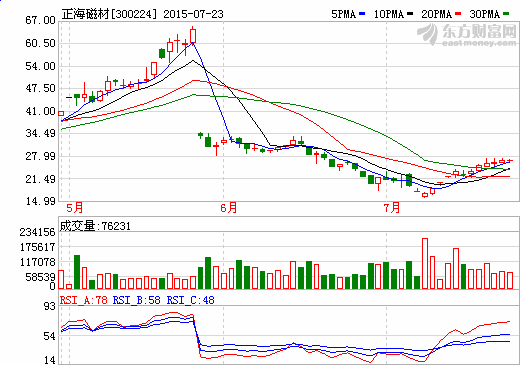Click the 21.49 price axis label

[x=40, y=179]
